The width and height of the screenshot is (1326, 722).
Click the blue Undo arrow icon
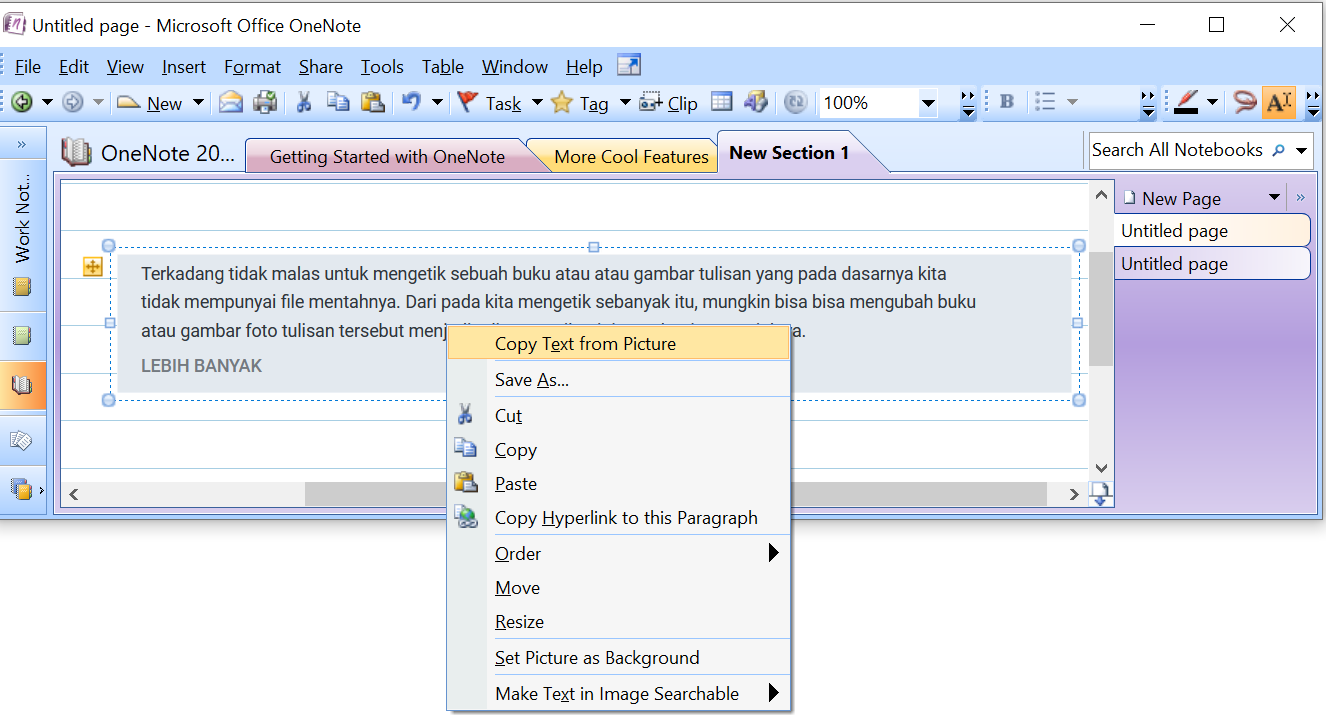(x=411, y=102)
